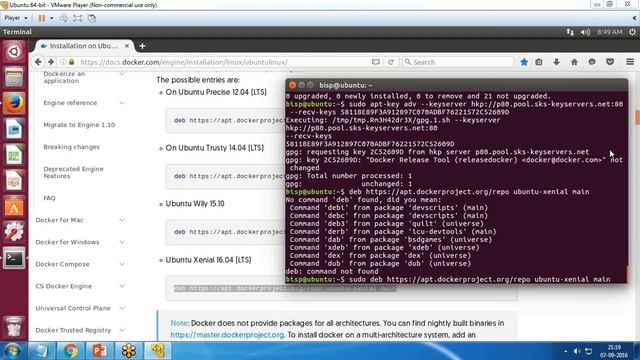The height and width of the screenshot is (360, 640).
Task: Open Migrate to Engine 1.10 page
Action: pos(79,125)
